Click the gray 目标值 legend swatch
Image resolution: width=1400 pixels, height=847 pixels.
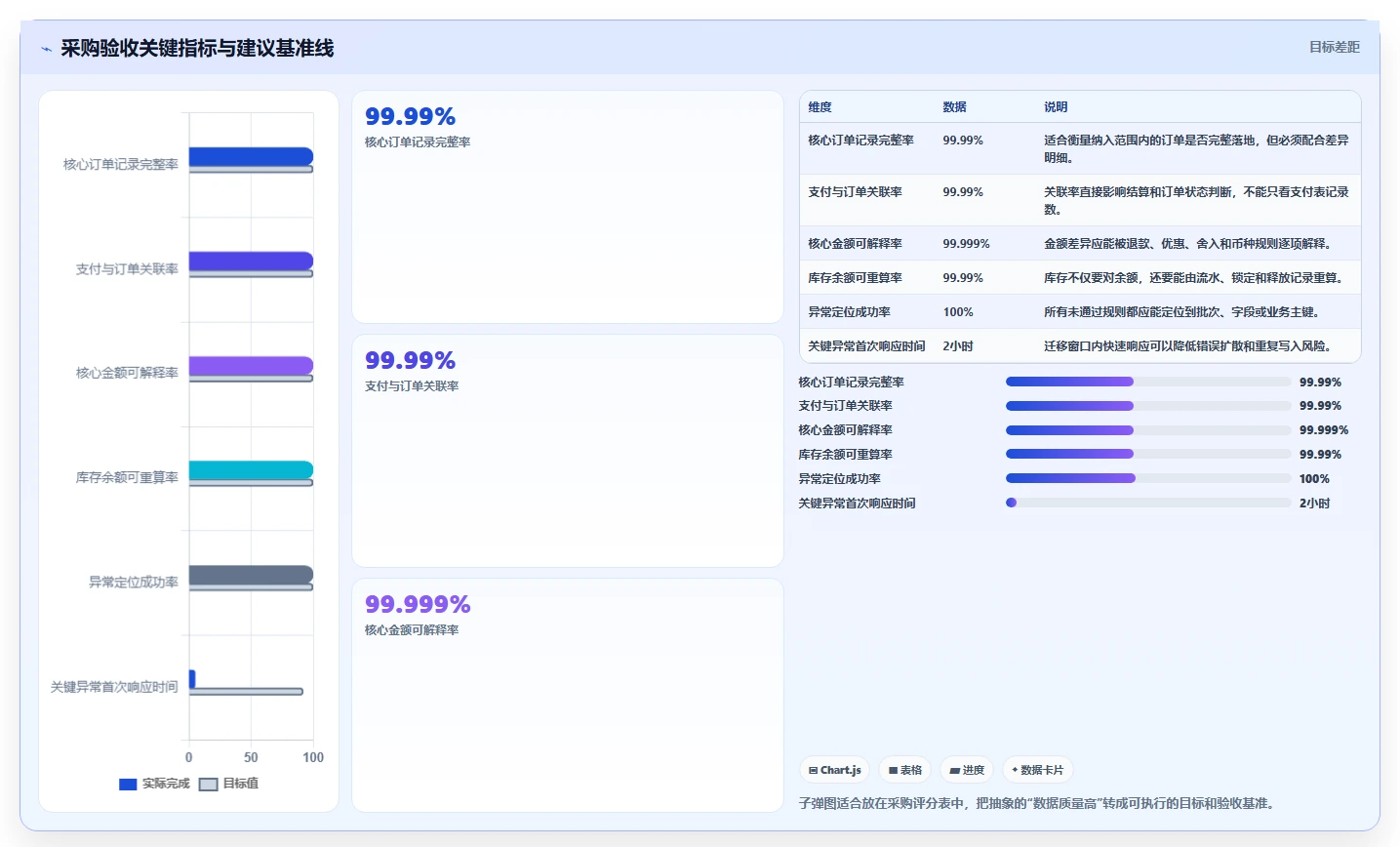click(x=208, y=785)
